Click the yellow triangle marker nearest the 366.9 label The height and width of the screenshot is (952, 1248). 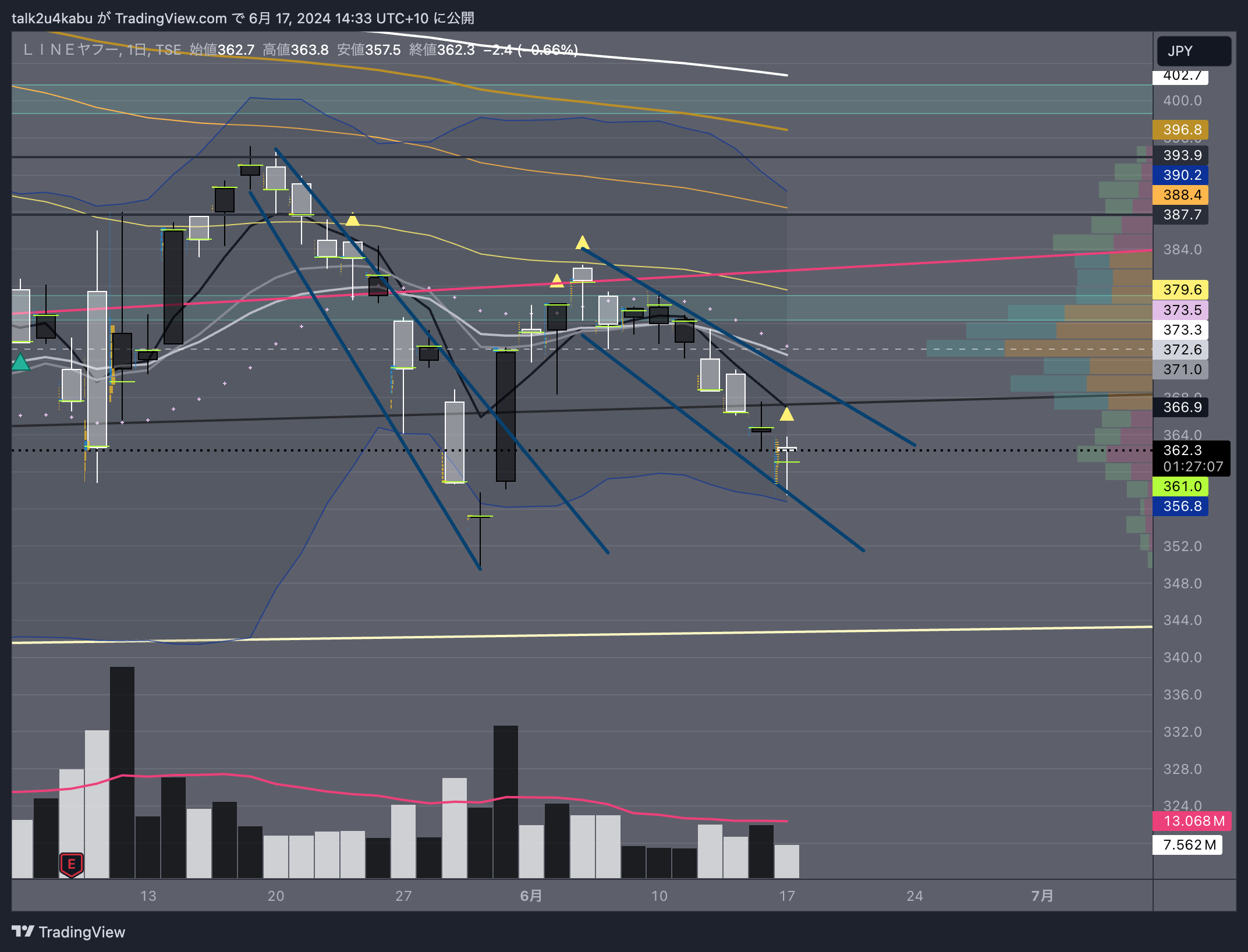786,414
